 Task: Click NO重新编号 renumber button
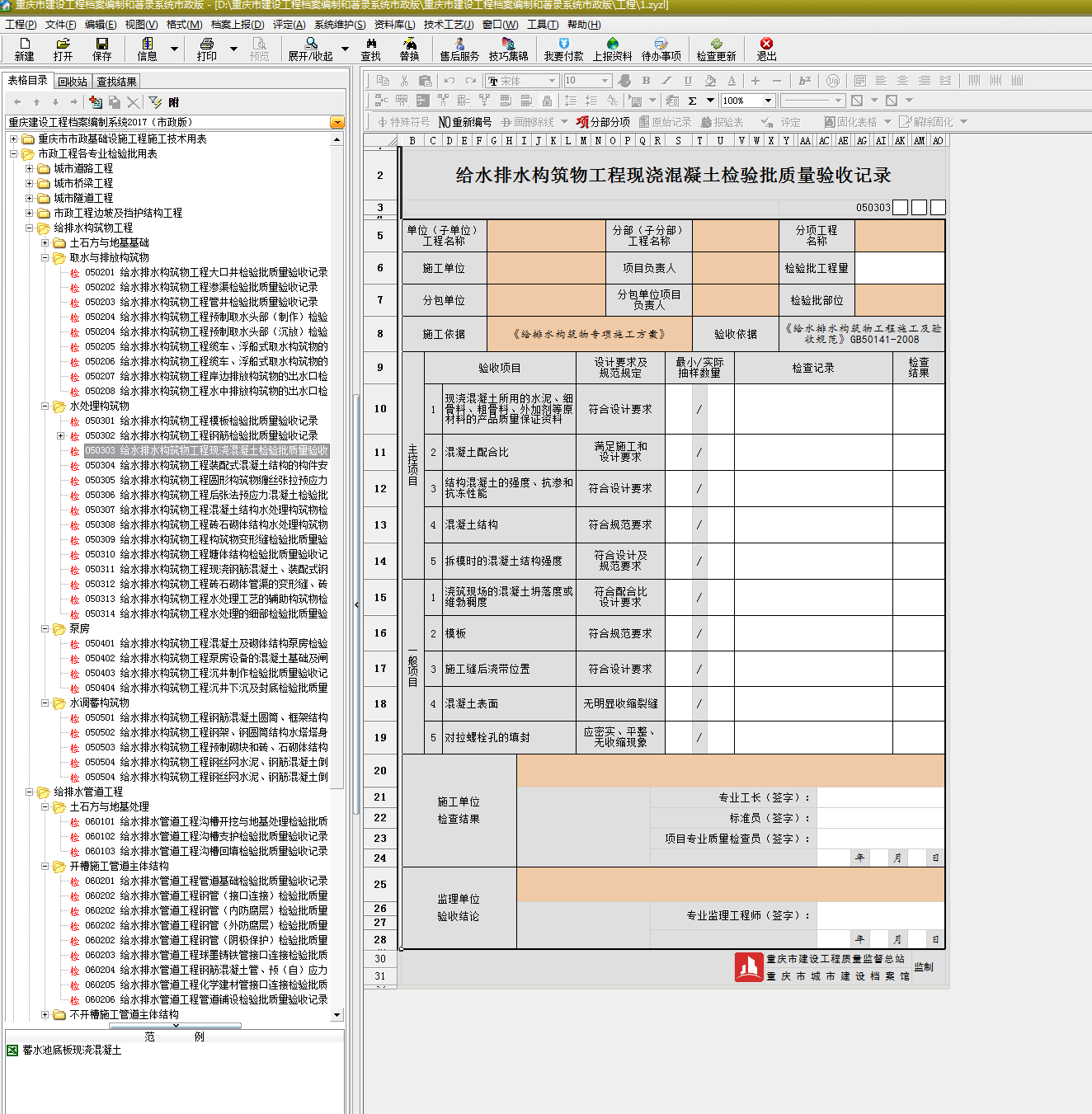click(465, 122)
